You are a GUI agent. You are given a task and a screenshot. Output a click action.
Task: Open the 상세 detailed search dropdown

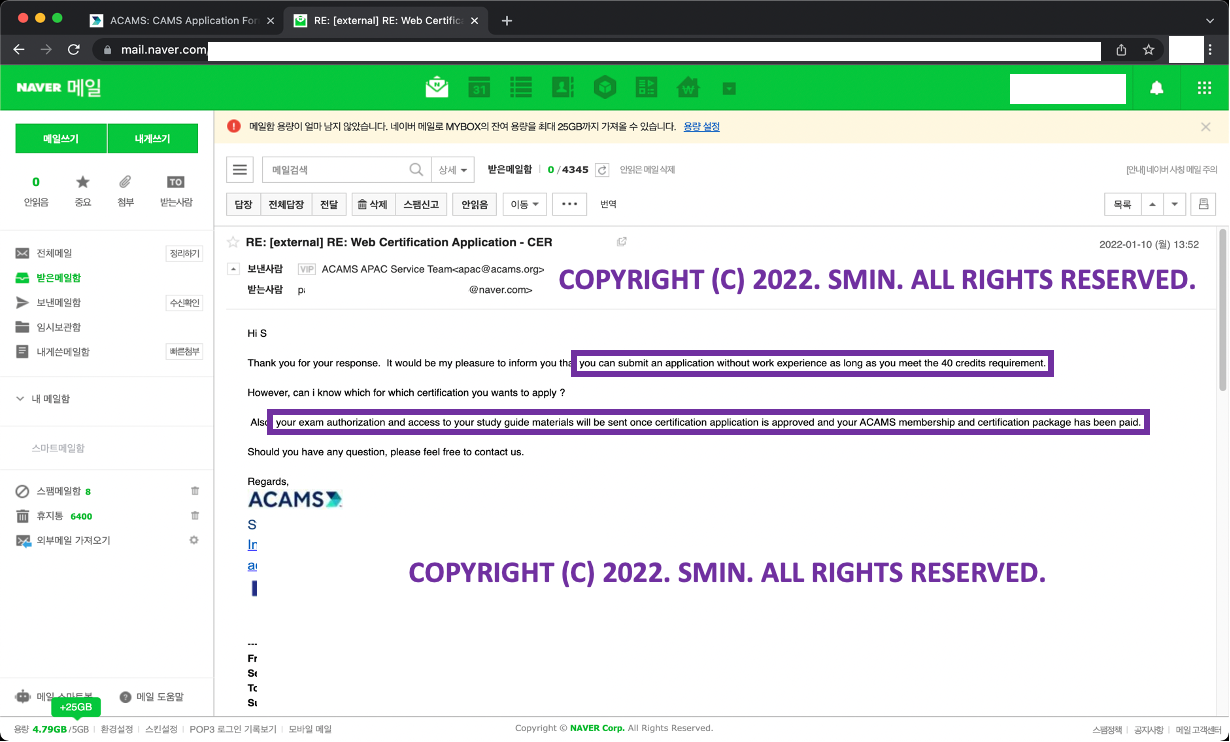(453, 170)
